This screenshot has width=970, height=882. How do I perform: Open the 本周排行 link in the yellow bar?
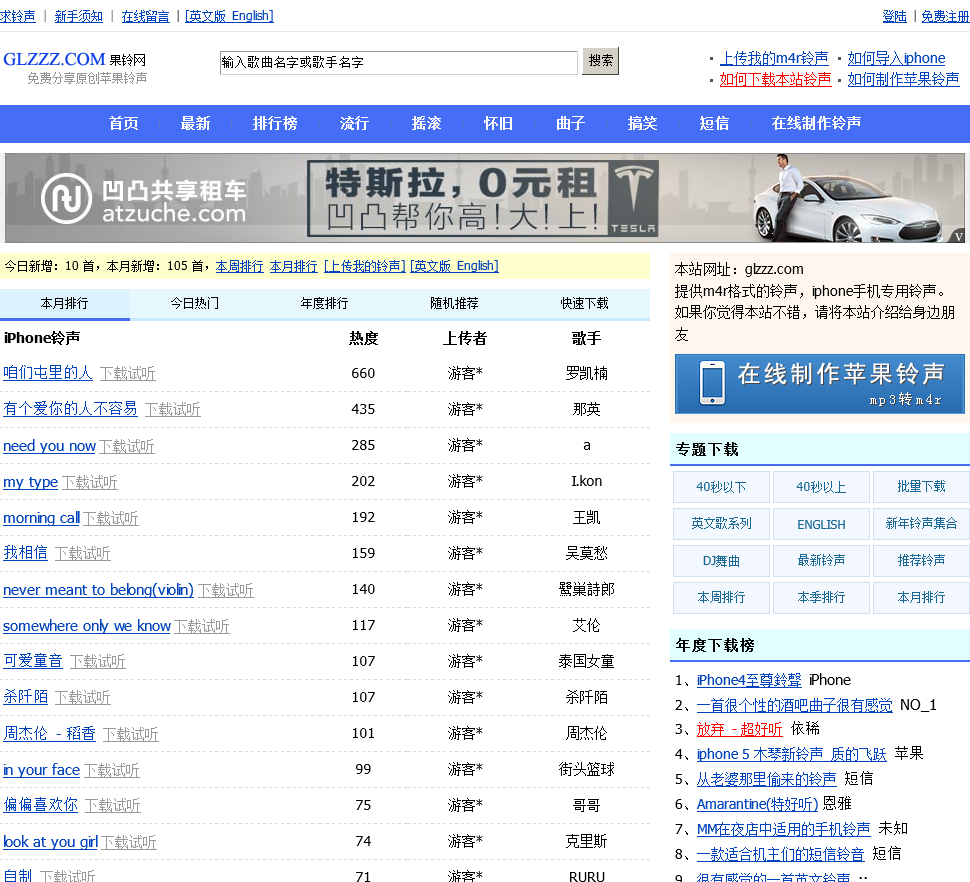[239, 266]
